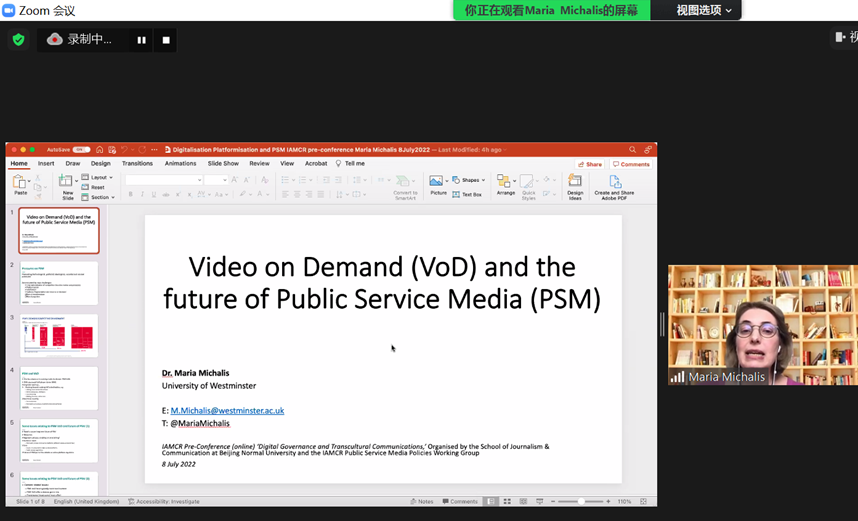Toggle the AutoSave switch
Image resolution: width=858 pixels, height=521 pixels.
tap(81, 150)
